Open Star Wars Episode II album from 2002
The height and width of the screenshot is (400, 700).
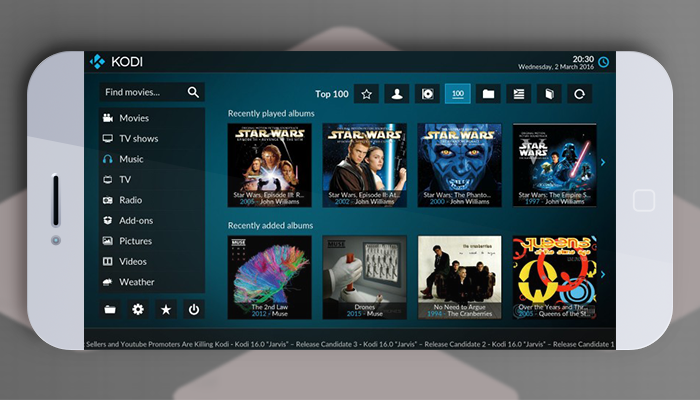(x=365, y=165)
